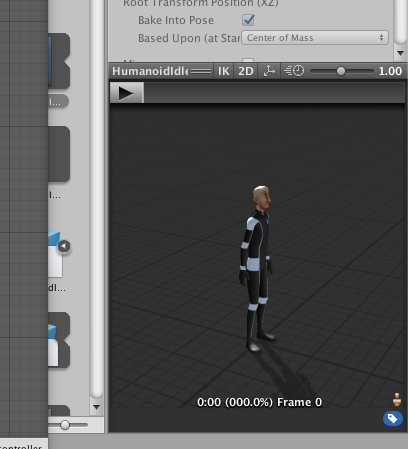Toggle IK in the preview toolbar
The image size is (408, 449).
pyautogui.click(x=223, y=71)
